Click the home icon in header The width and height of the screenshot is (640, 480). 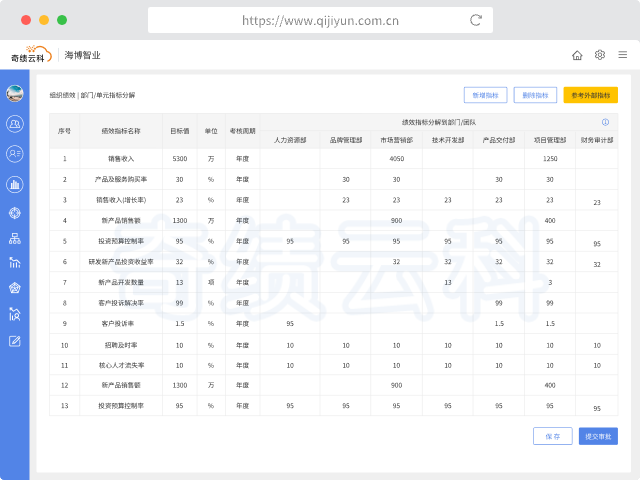pyautogui.click(x=577, y=55)
